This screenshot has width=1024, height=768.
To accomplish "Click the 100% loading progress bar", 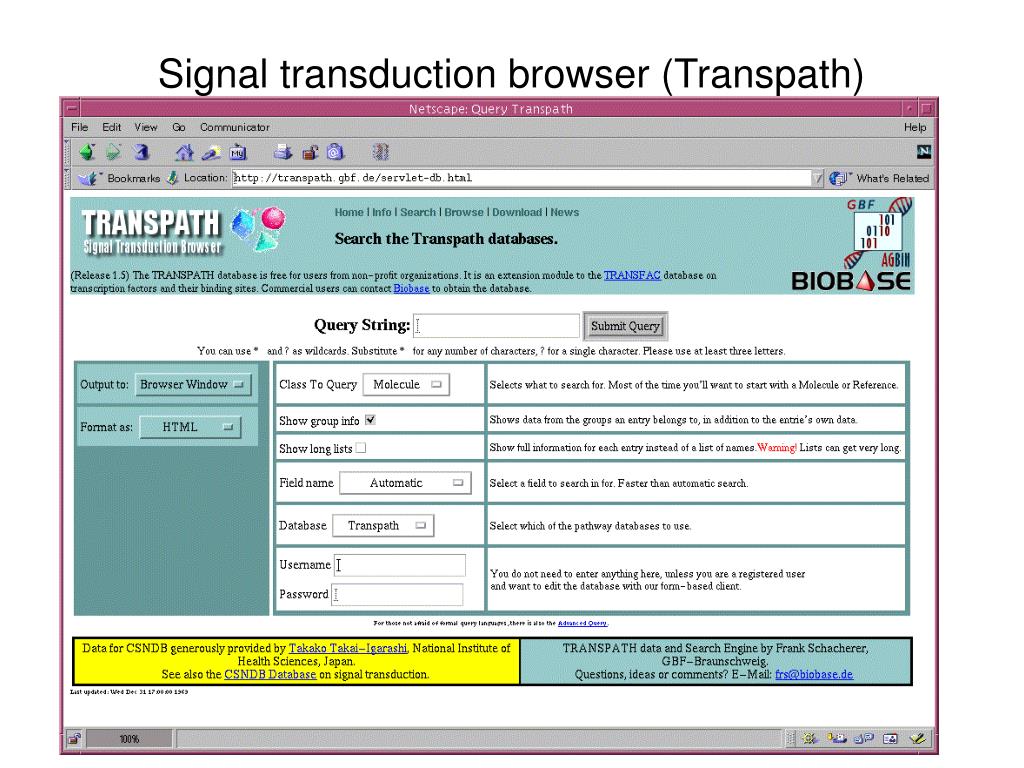I will (129, 739).
